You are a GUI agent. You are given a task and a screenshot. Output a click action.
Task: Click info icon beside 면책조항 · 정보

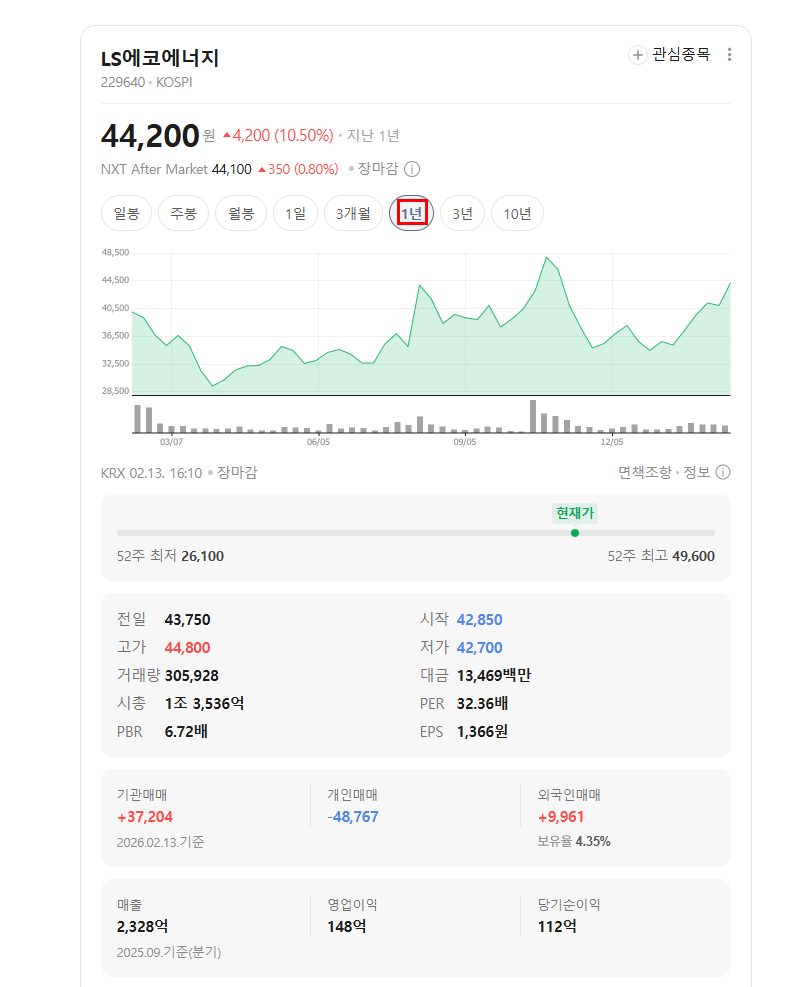coord(723,472)
